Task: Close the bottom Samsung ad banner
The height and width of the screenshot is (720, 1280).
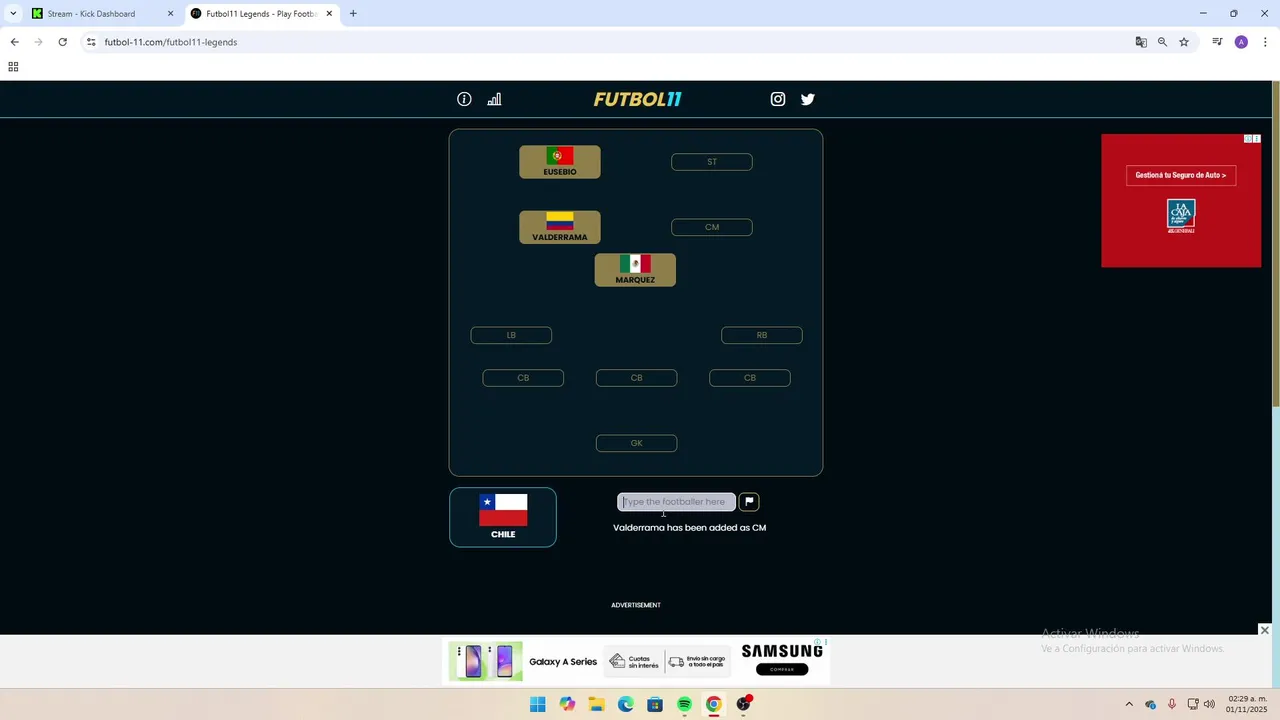Action: click(x=1264, y=630)
